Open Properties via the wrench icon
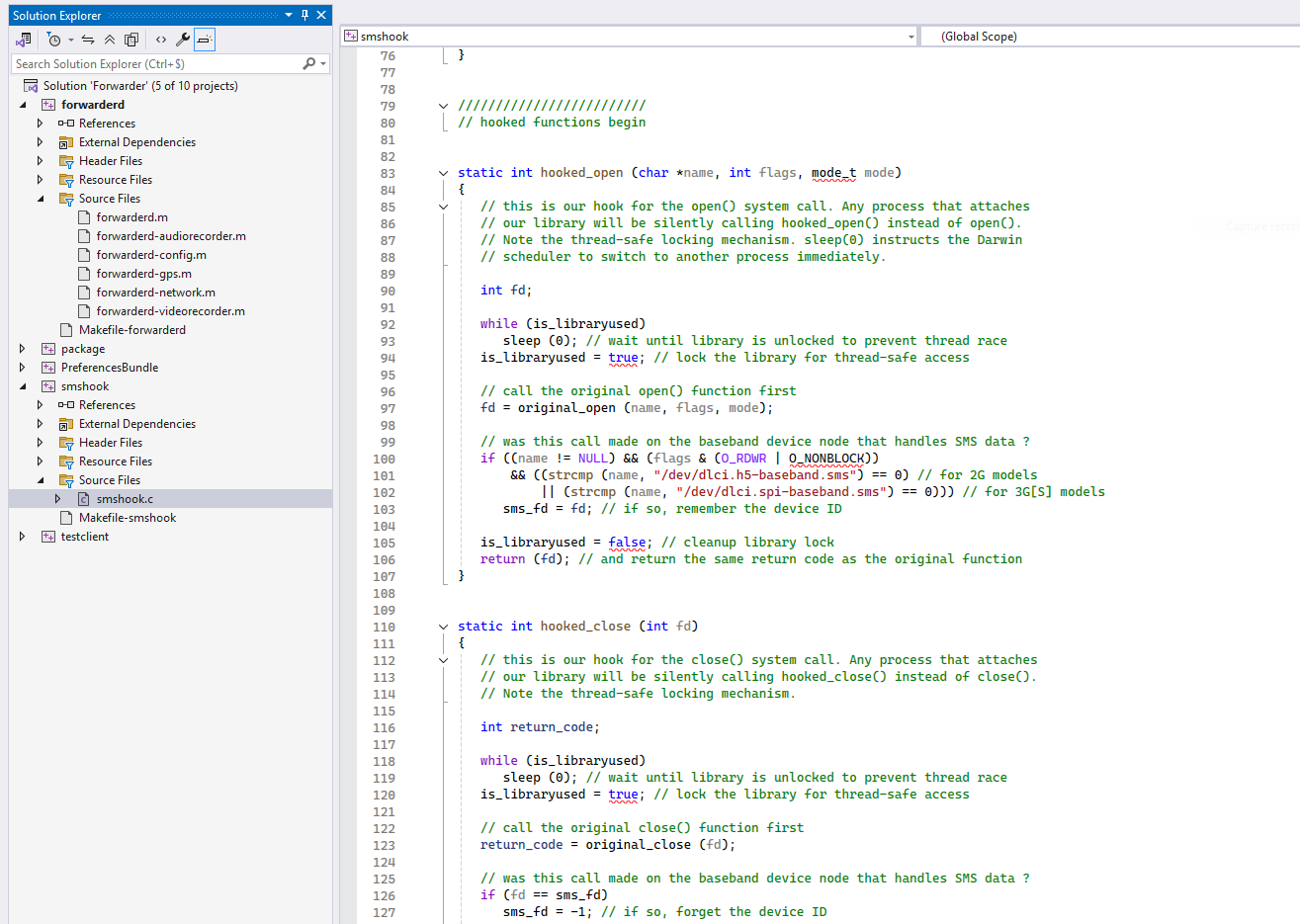The image size is (1300, 924). (183, 40)
